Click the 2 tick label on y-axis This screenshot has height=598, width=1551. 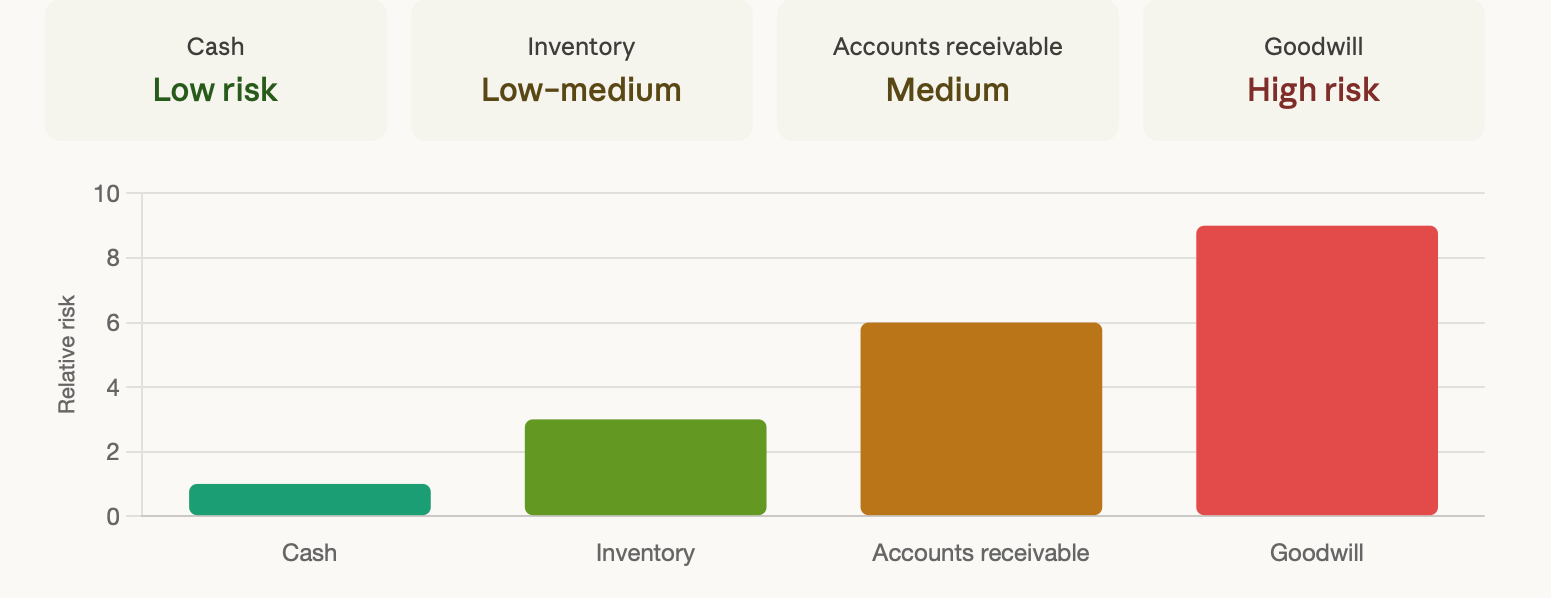113,452
